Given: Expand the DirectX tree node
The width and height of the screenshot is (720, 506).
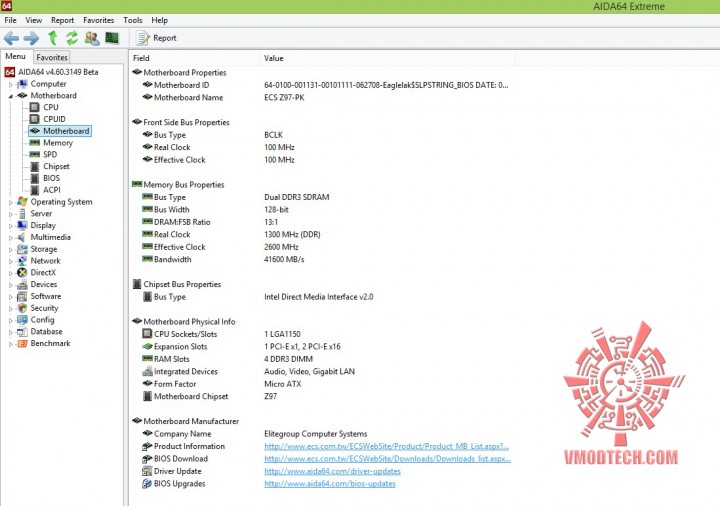Looking at the screenshot, I should (11, 273).
